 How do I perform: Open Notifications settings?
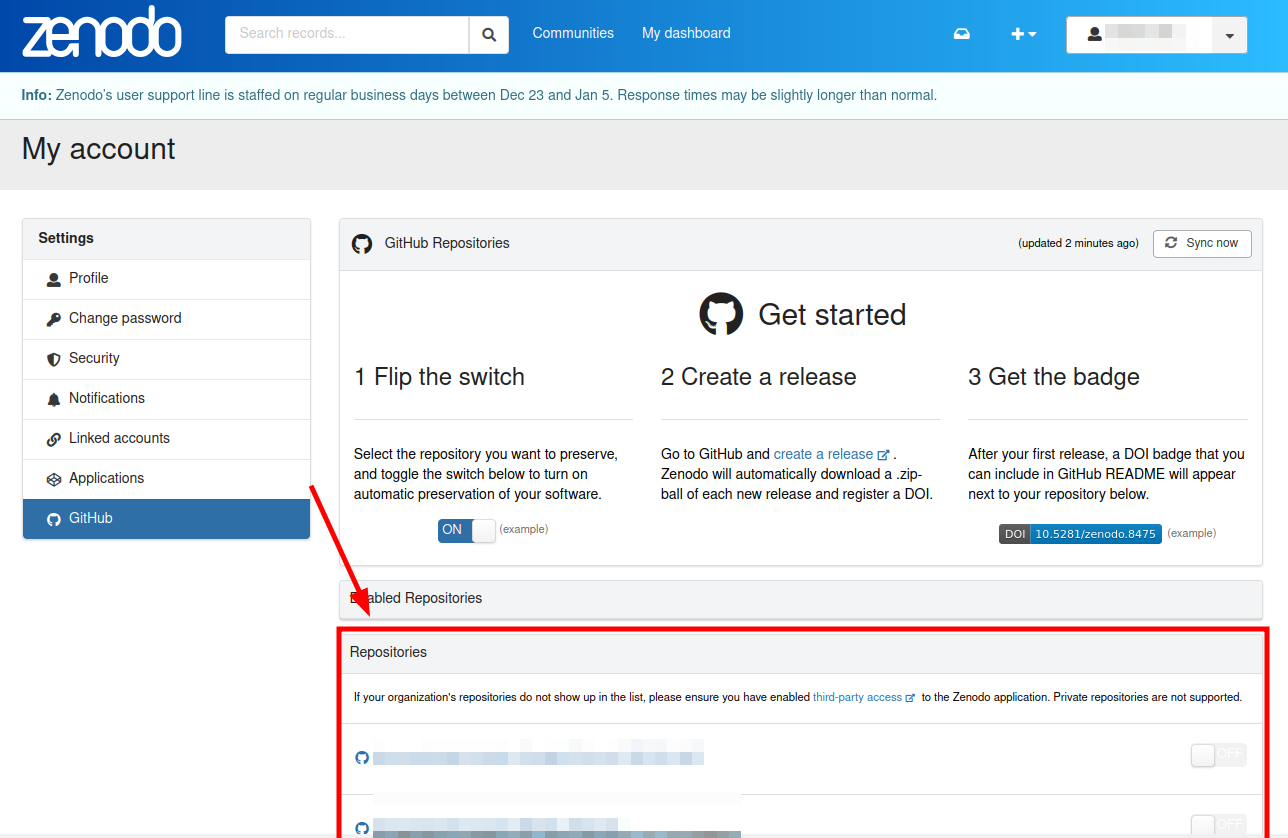(166, 399)
